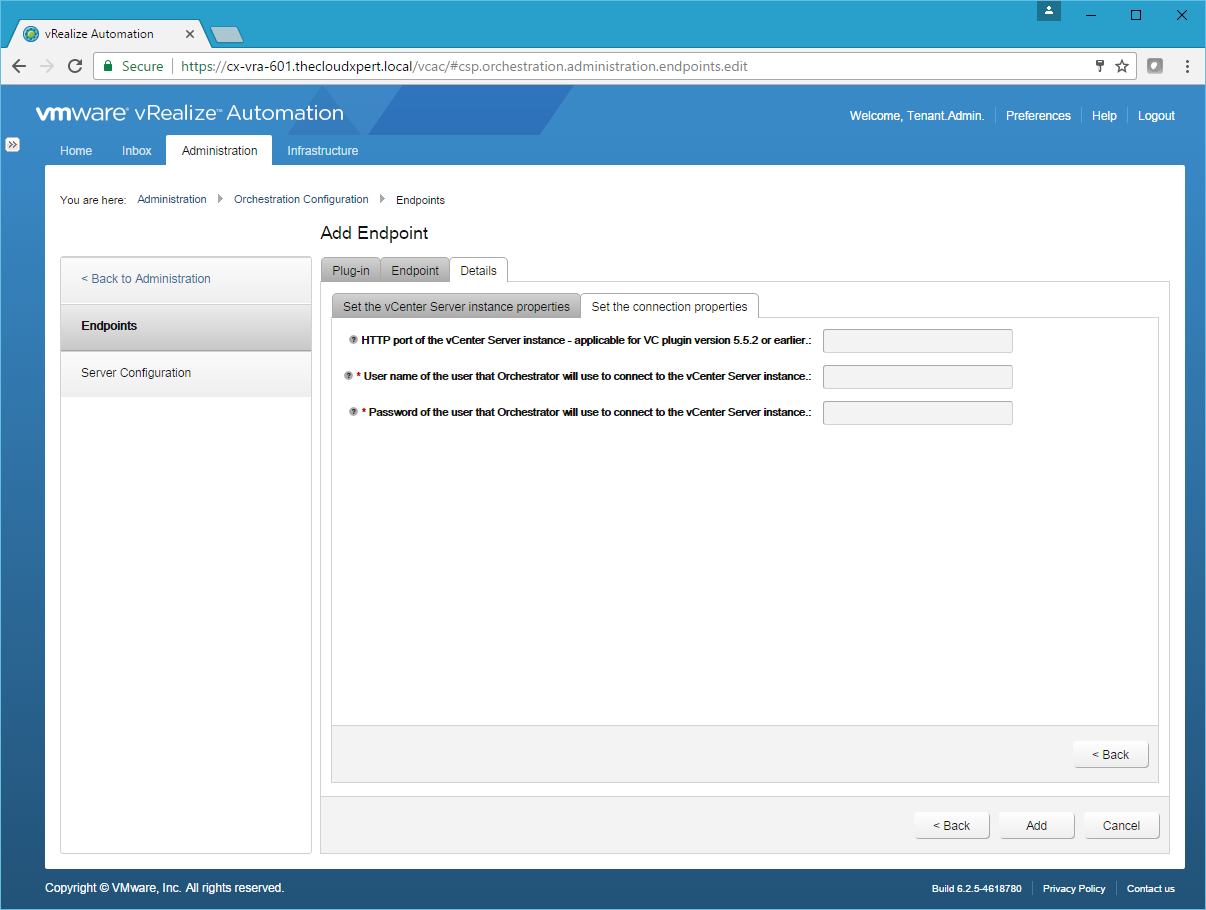Go back with browser back arrow
Viewport: 1206px width, 910px height.
click(19, 66)
